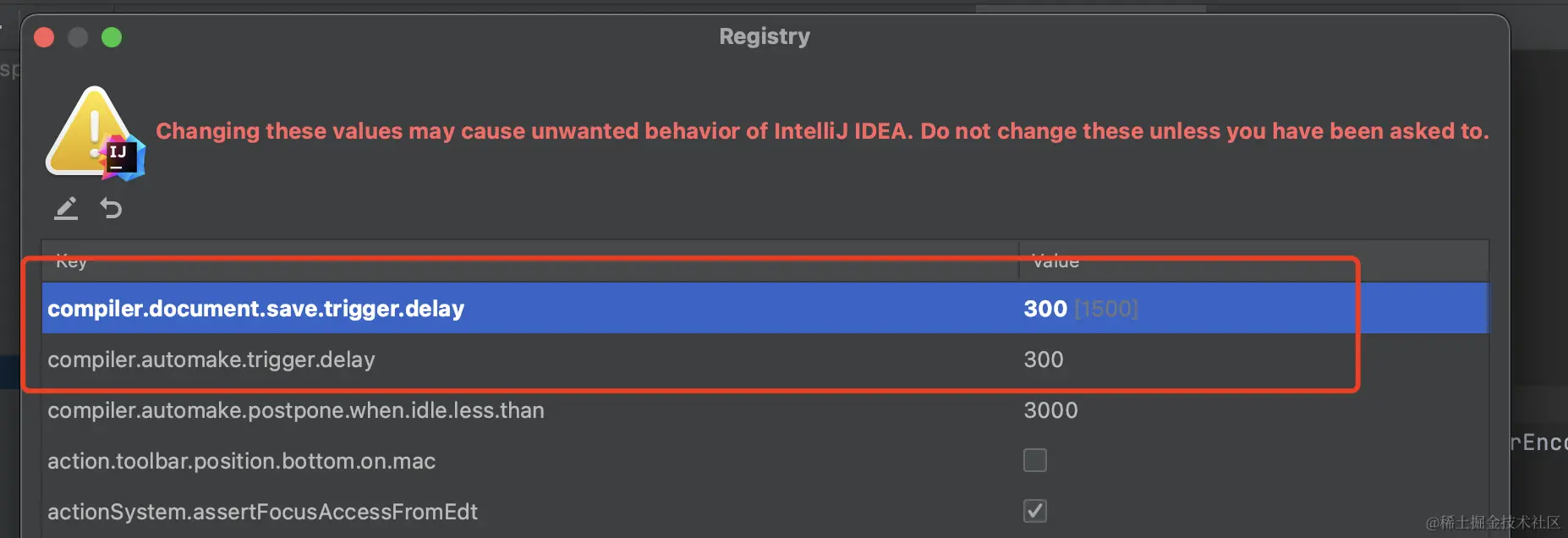This screenshot has height=538, width=1568.
Task: Click value 300 of compiler.automake.trigger.delay
Action: point(1044,360)
